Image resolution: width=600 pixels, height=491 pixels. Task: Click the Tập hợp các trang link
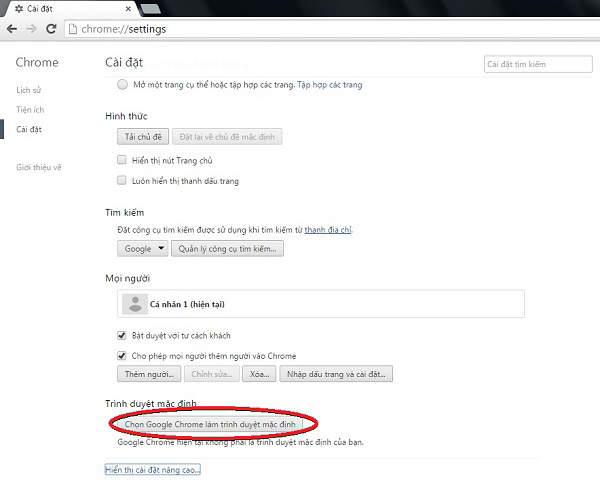329,85
